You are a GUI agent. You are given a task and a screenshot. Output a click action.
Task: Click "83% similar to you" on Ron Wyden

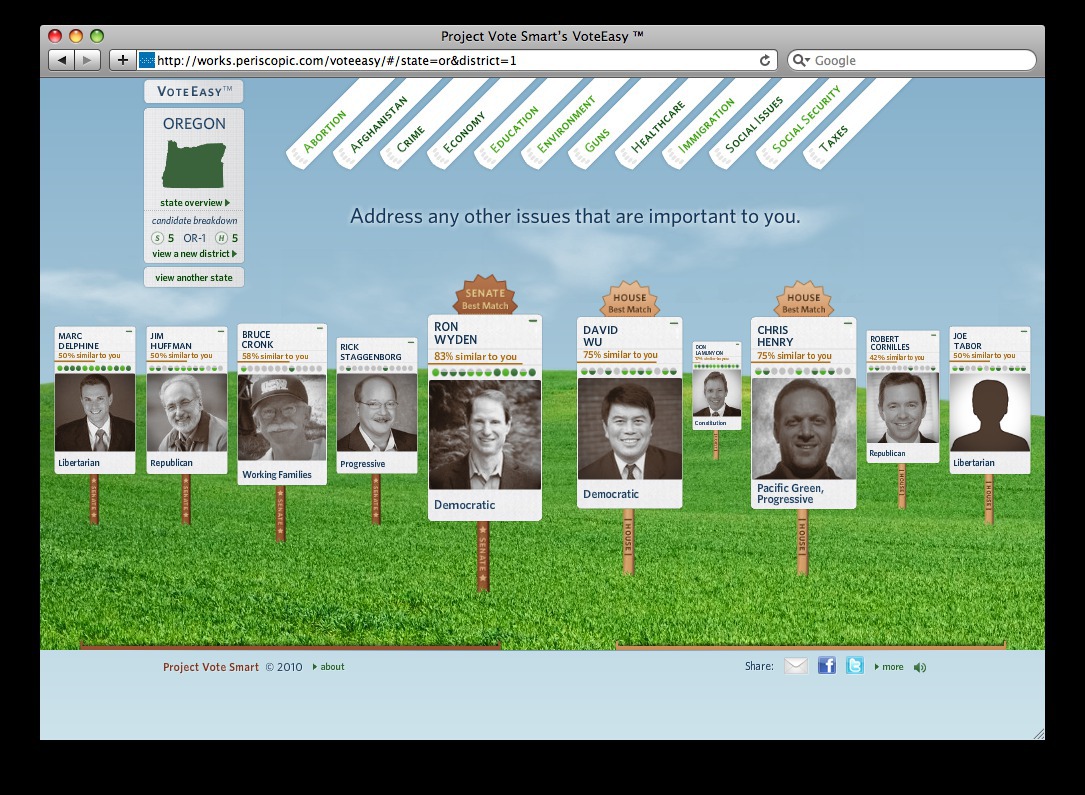[x=475, y=357]
